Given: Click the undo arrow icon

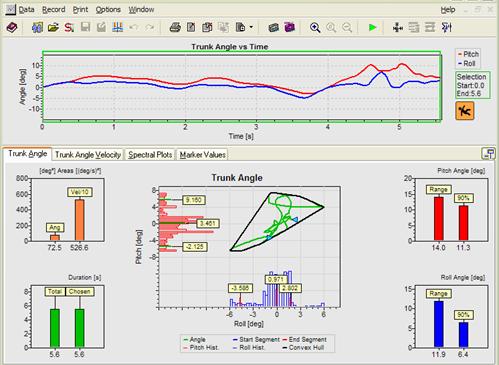Looking at the screenshot, I should [x=134, y=27].
